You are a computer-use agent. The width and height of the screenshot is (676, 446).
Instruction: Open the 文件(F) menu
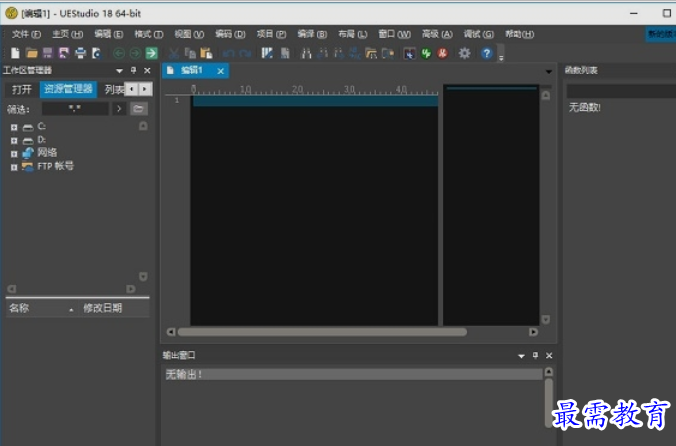tap(26, 34)
